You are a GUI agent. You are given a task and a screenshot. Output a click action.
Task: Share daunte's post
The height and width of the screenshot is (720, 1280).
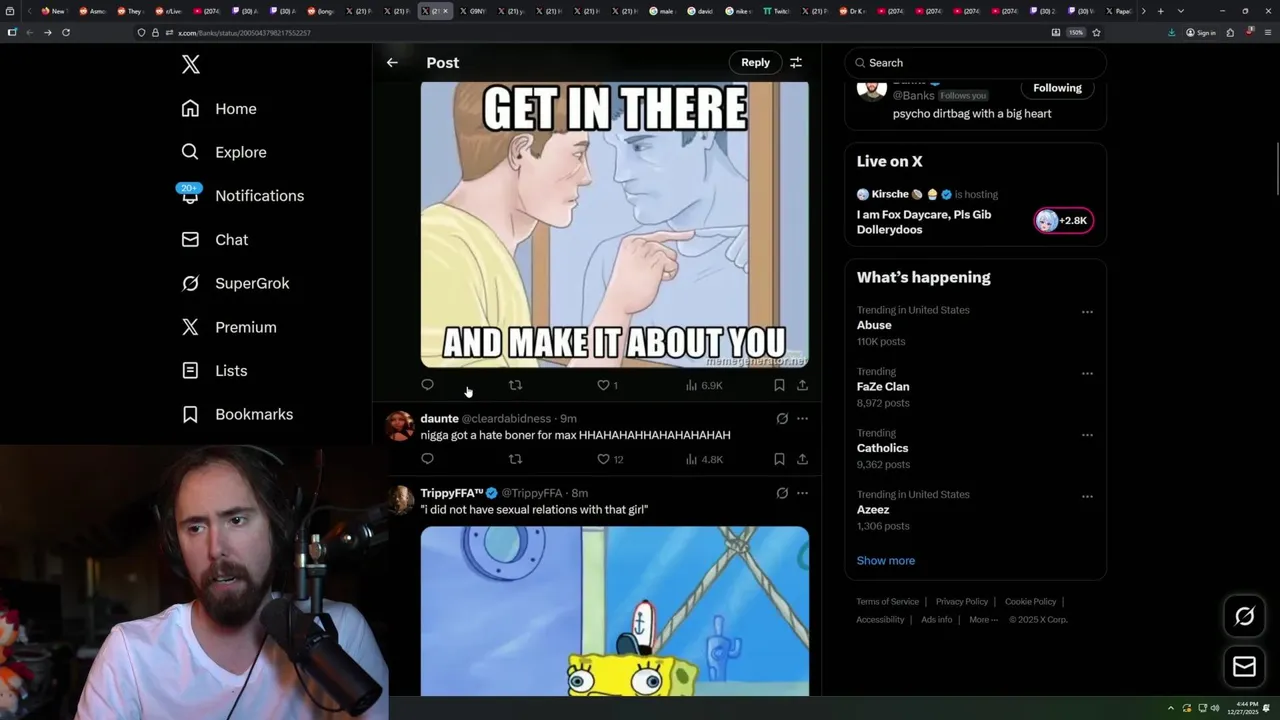(802, 459)
